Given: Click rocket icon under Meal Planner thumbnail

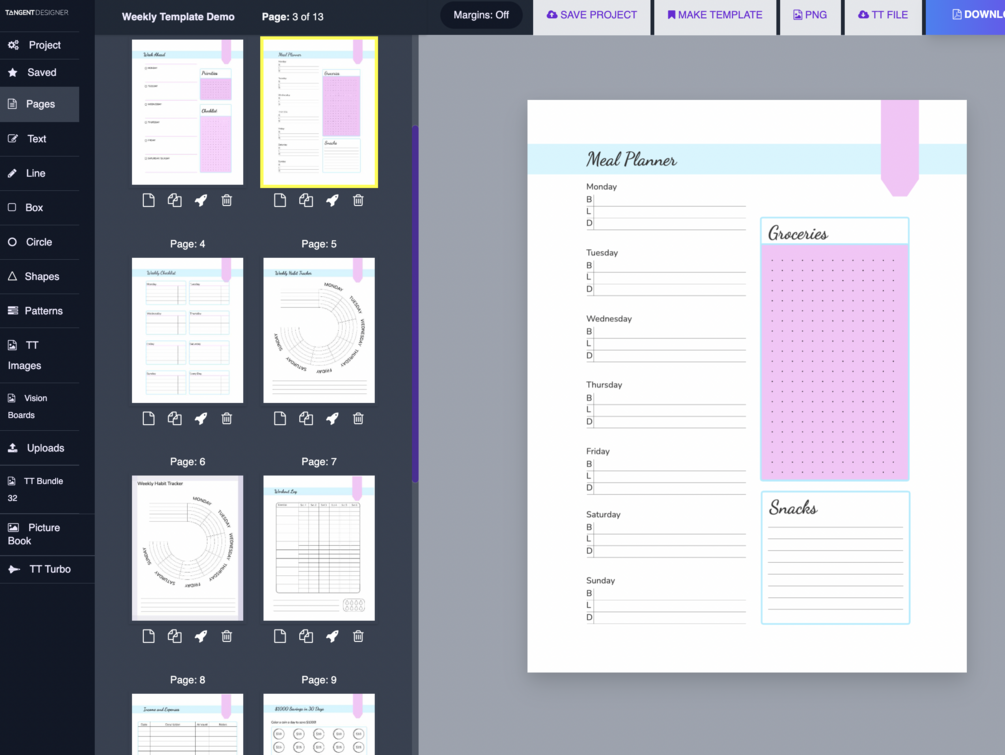Looking at the screenshot, I should click(332, 201).
